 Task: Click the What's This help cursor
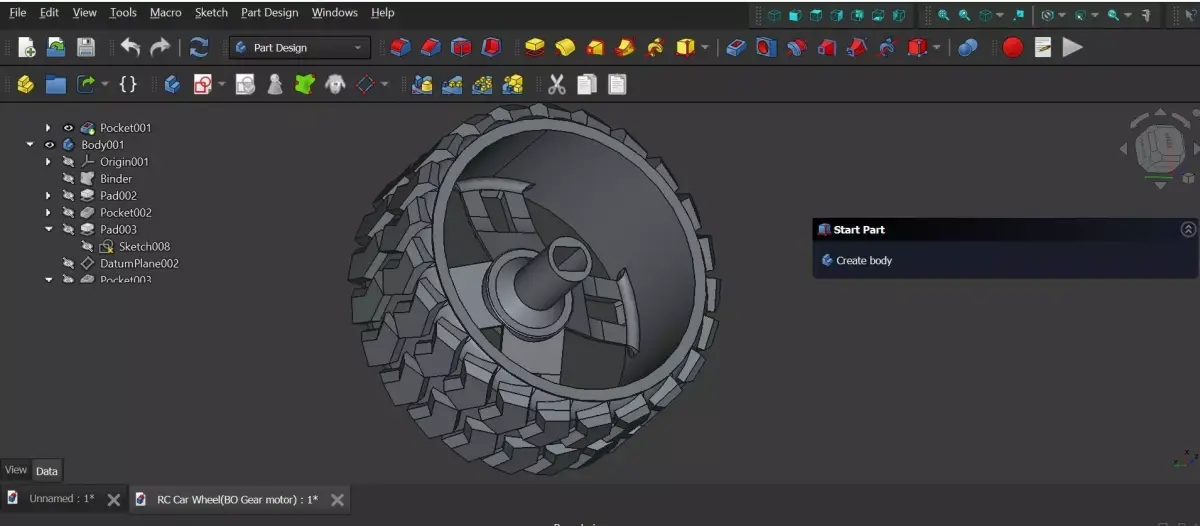(x=1189, y=15)
